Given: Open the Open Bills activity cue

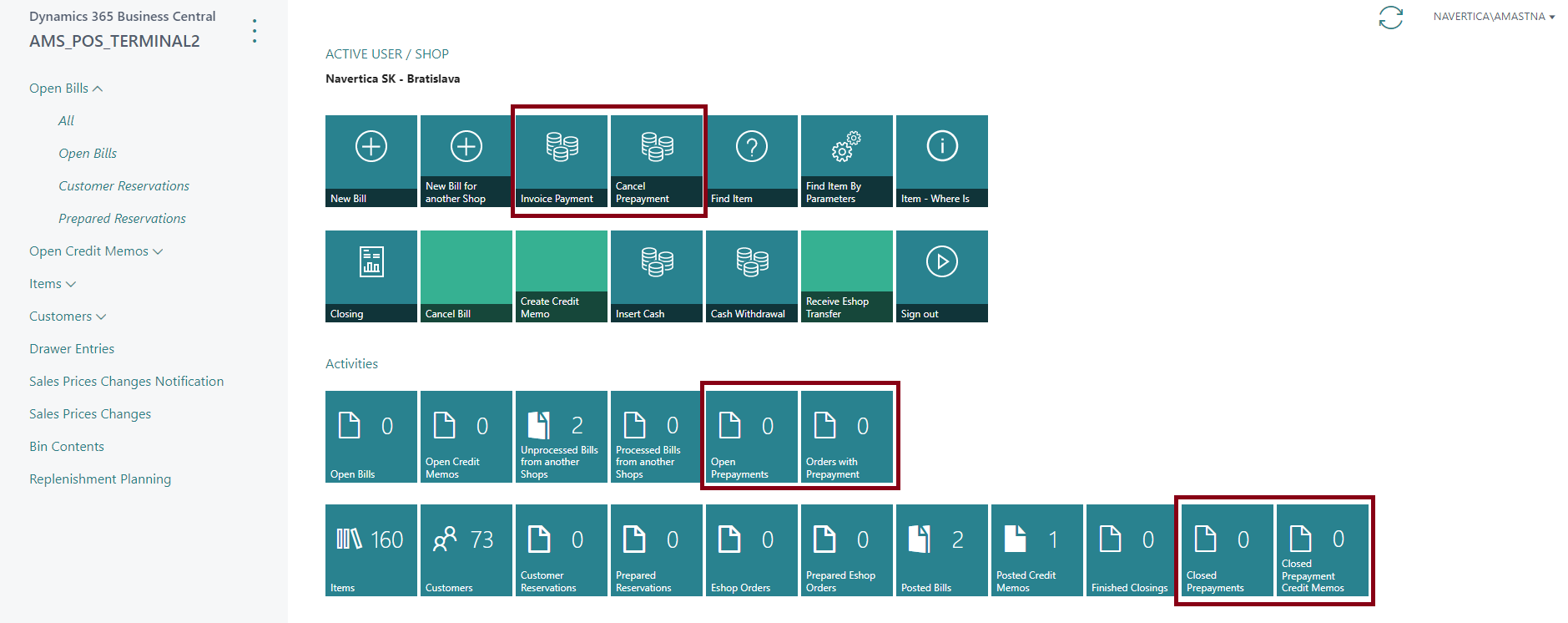Looking at the screenshot, I should tap(371, 437).
